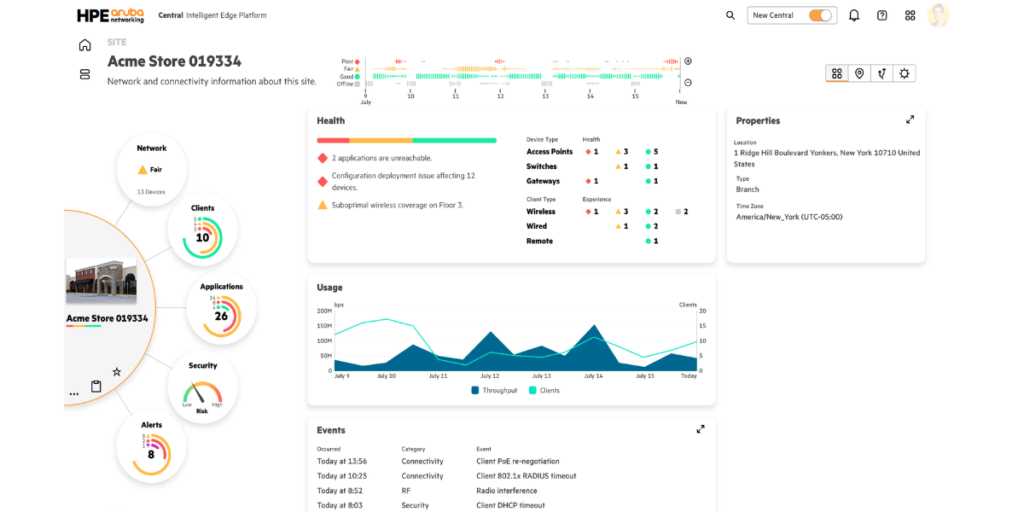The width and height of the screenshot is (1024, 512).
Task: Favorite the site with star icon
Action: (x=116, y=372)
